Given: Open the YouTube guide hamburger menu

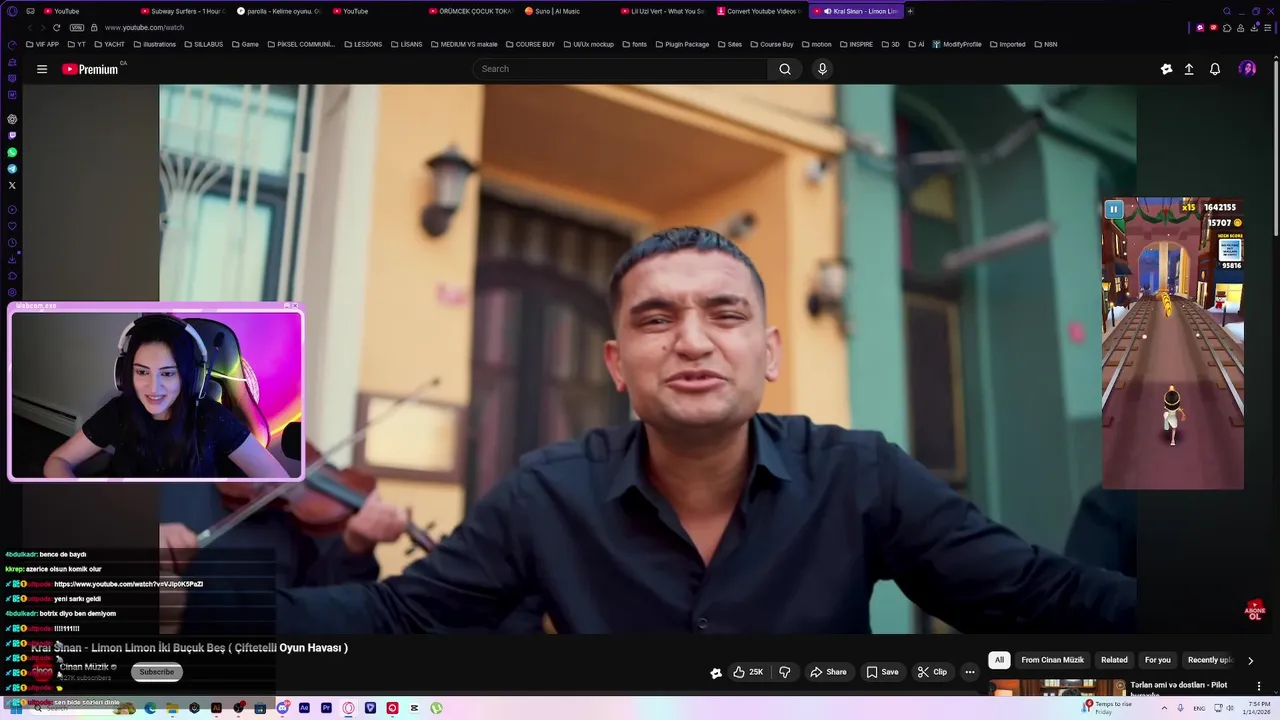Looking at the screenshot, I should click(42, 69).
